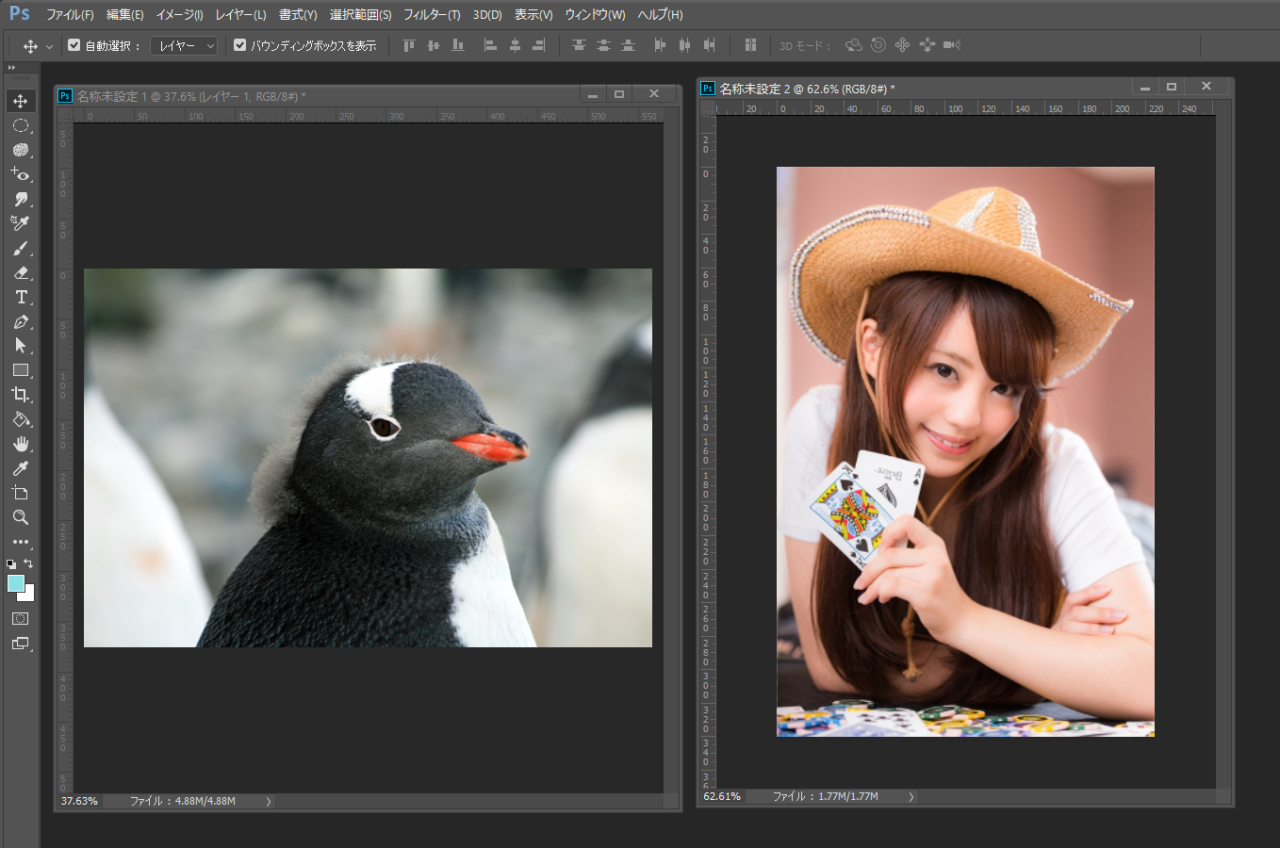Click the align bottom edges icon

(458, 45)
